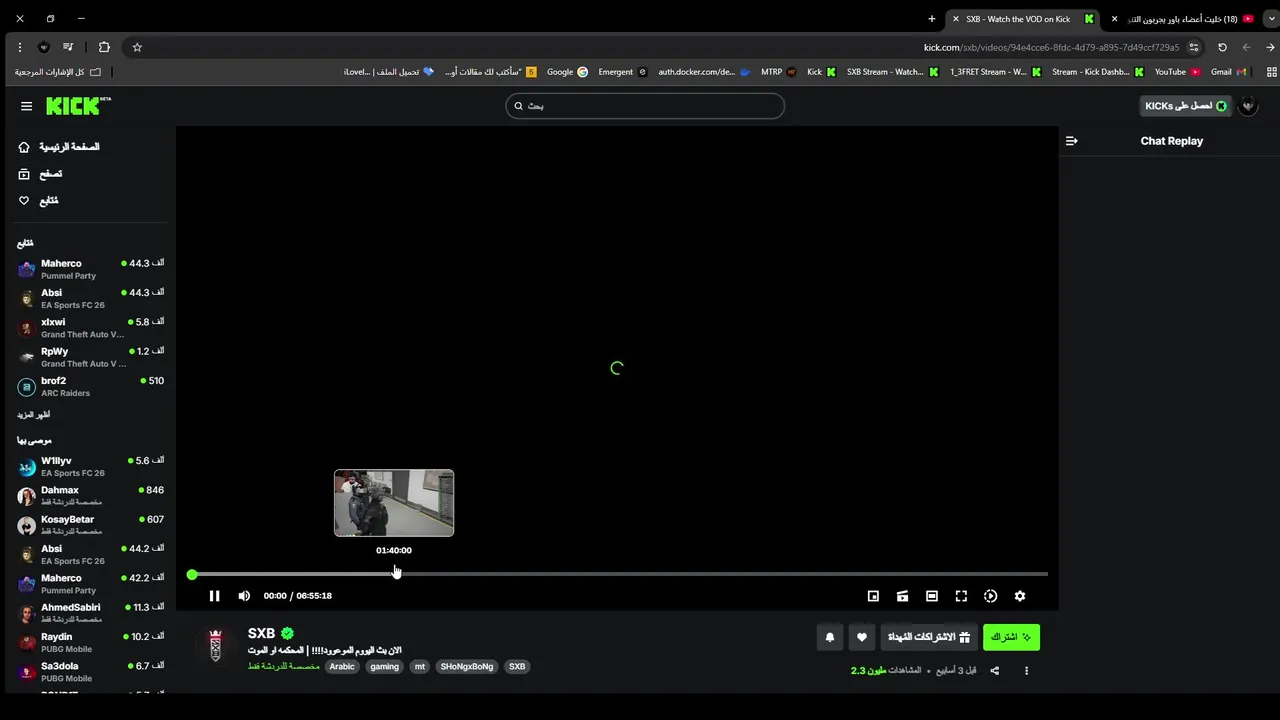Click the address bar URL
This screenshot has width=1280, height=720.
[x=1051, y=47]
